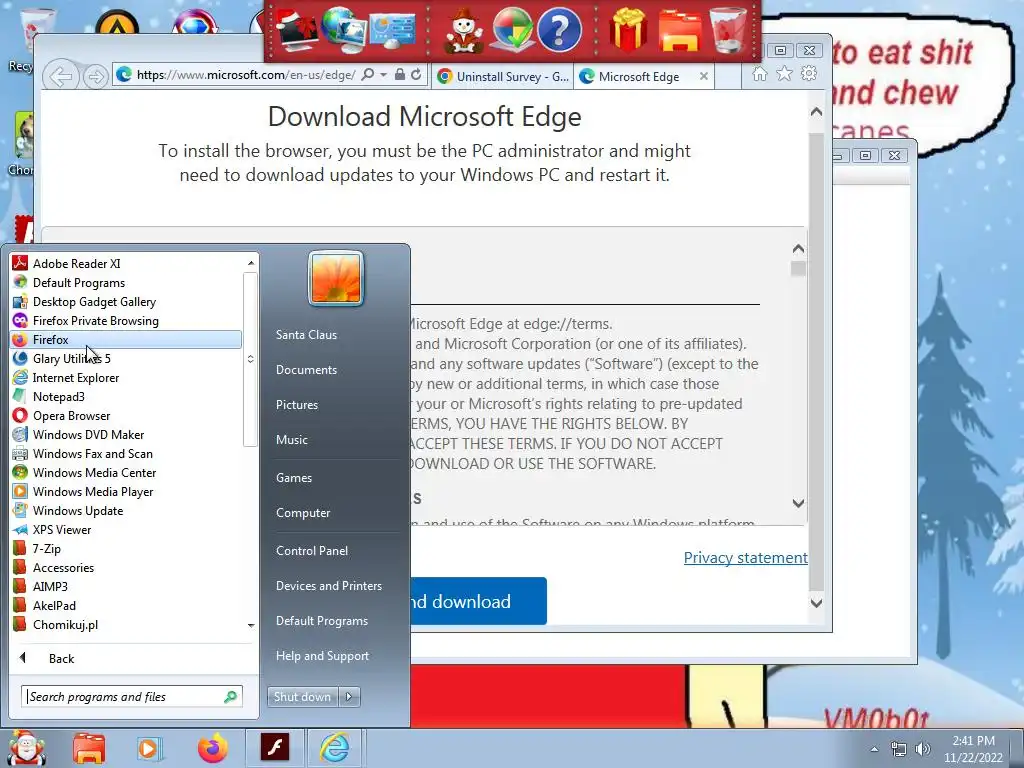Open the Privacy statement link
This screenshot has height=768, width=1024.
[x=745, y=558]
